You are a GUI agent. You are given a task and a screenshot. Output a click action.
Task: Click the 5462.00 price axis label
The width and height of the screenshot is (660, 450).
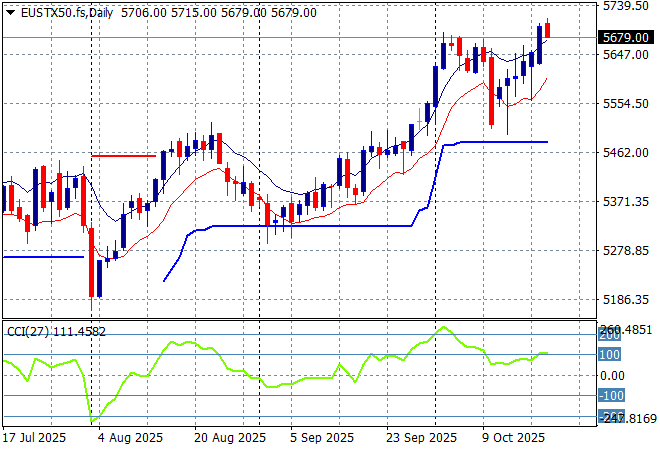[624, 152]
